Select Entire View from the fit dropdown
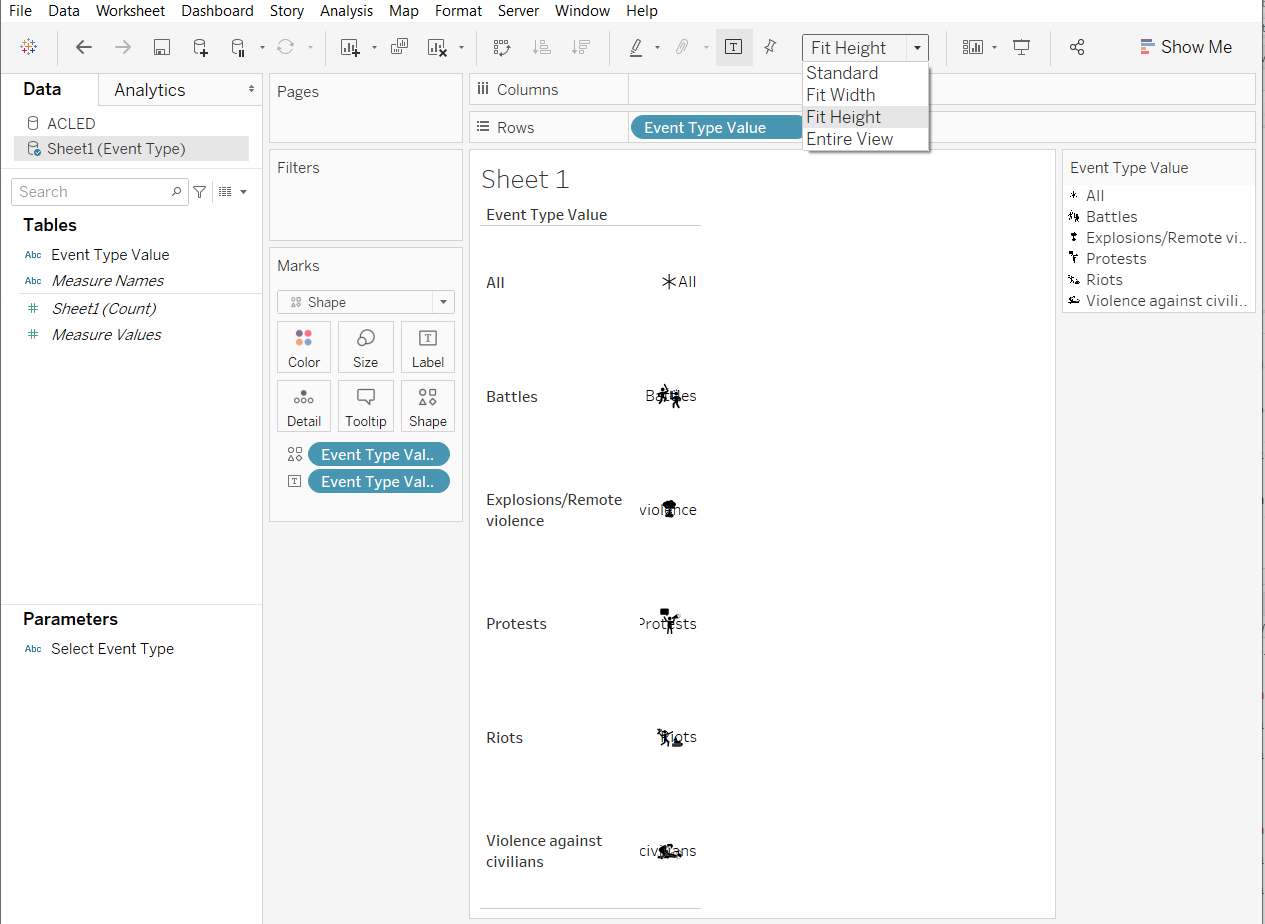Image resolution: width=1265 pixels, height=924 pixels. [849, 139]
